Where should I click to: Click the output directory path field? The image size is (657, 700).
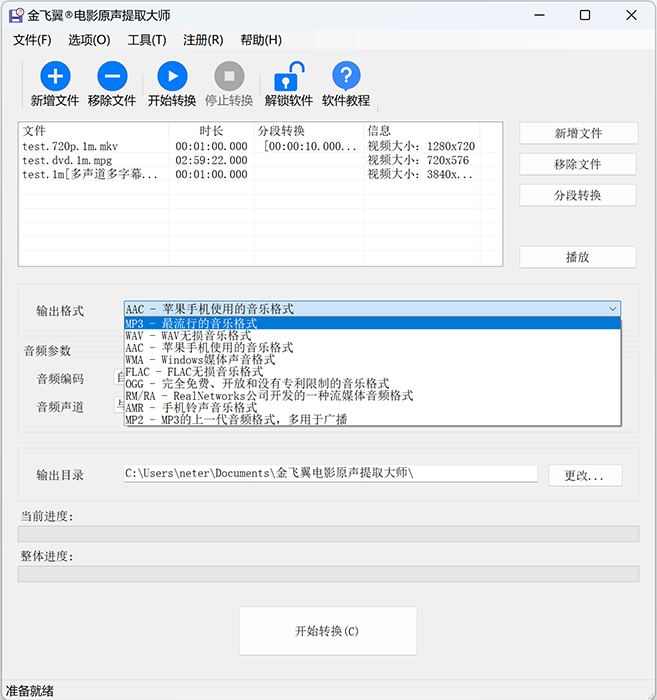click(x=329, y=474)
